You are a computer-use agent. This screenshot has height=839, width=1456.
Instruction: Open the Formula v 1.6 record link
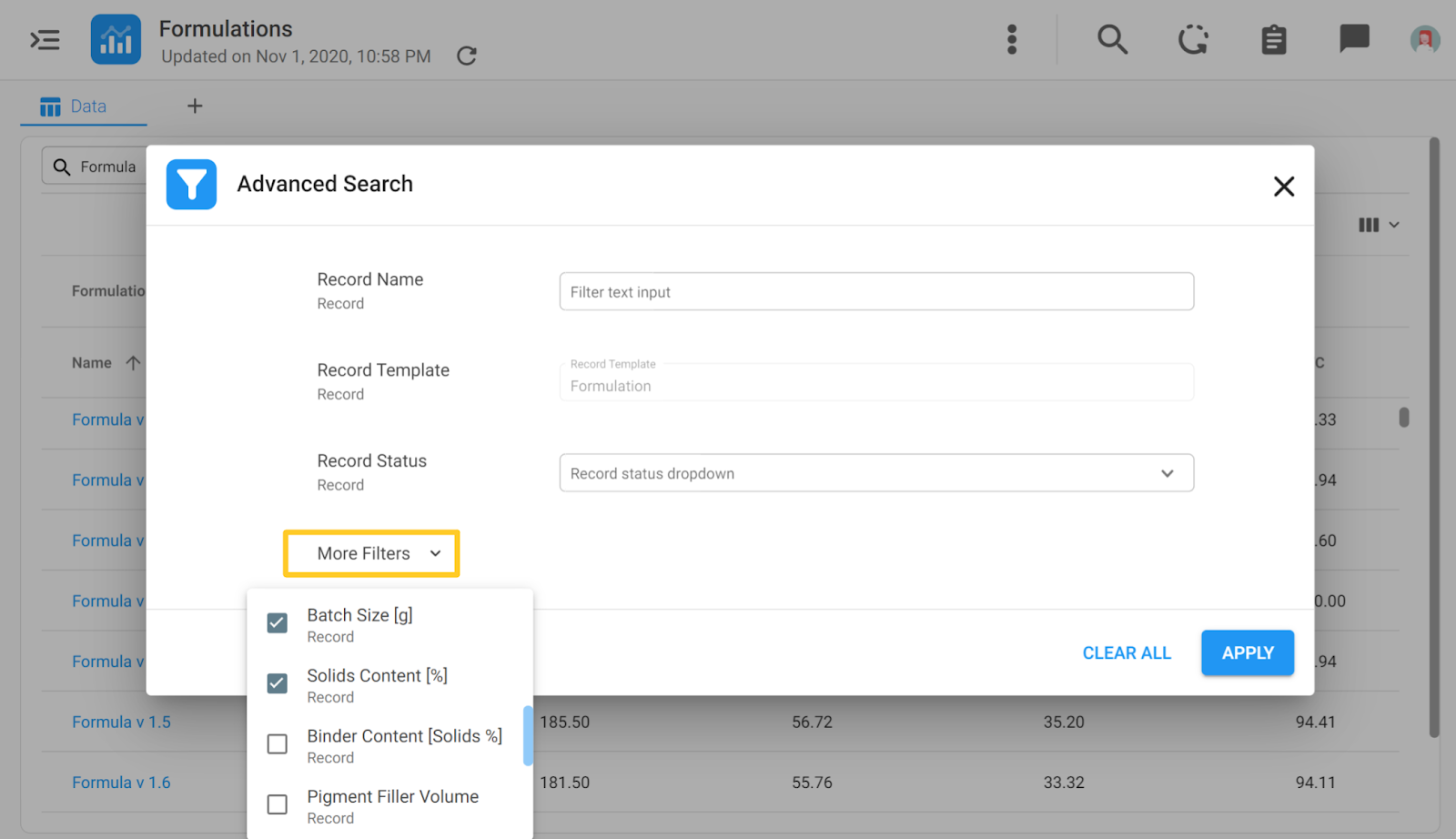[121, 783]
